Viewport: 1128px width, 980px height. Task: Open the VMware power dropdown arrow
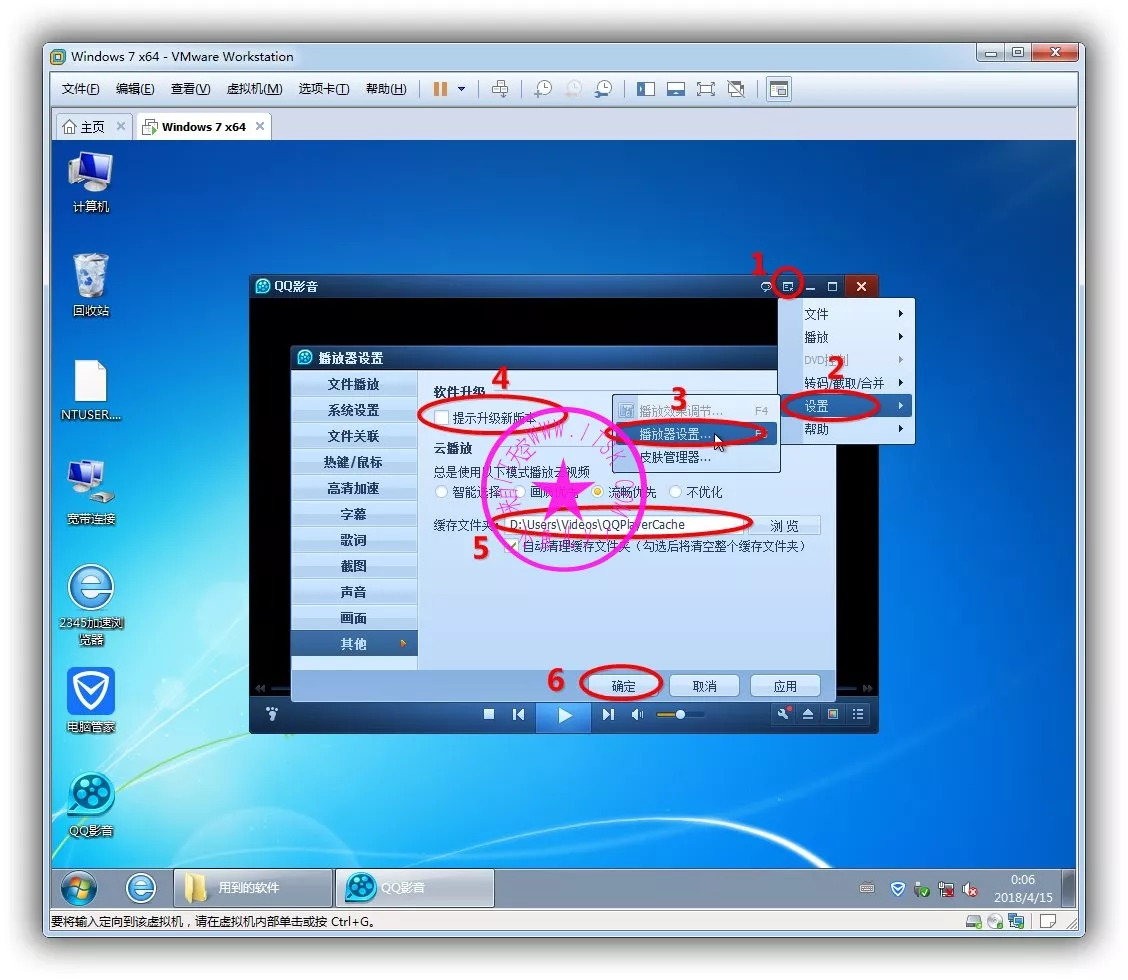[x=461, y=89]
